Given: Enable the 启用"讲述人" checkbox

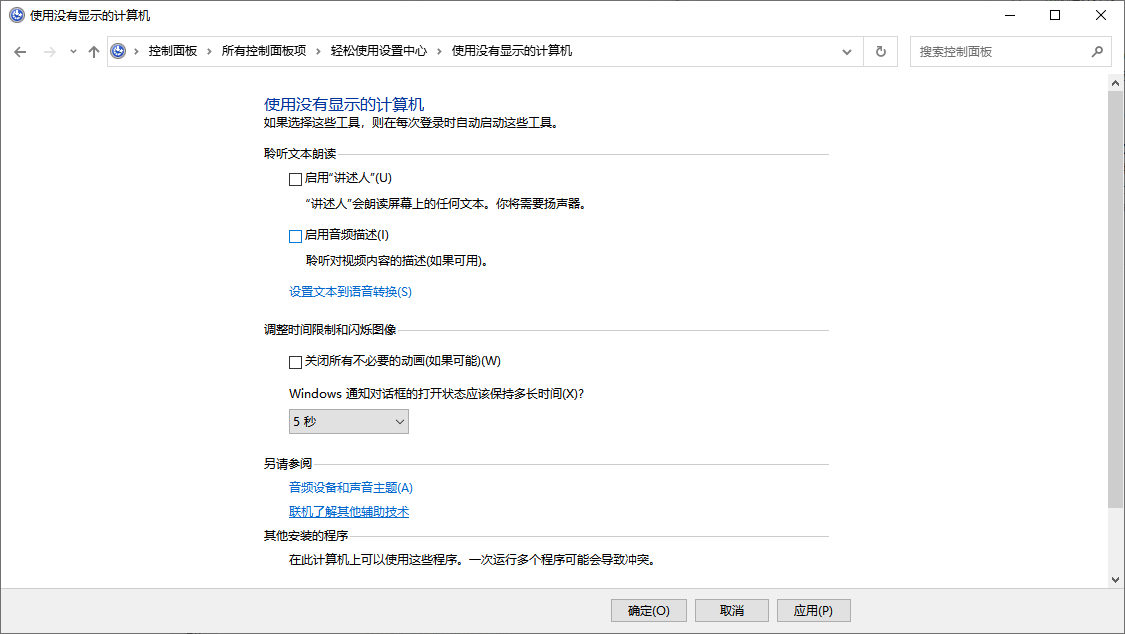Looking at the screenshot, I should (x=295, y=179).
